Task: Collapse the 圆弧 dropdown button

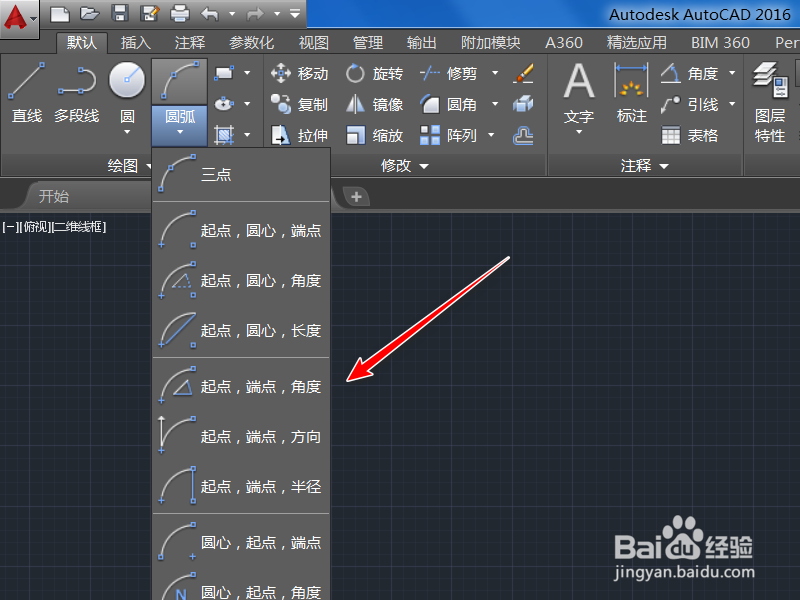Action: click(180, 125)
